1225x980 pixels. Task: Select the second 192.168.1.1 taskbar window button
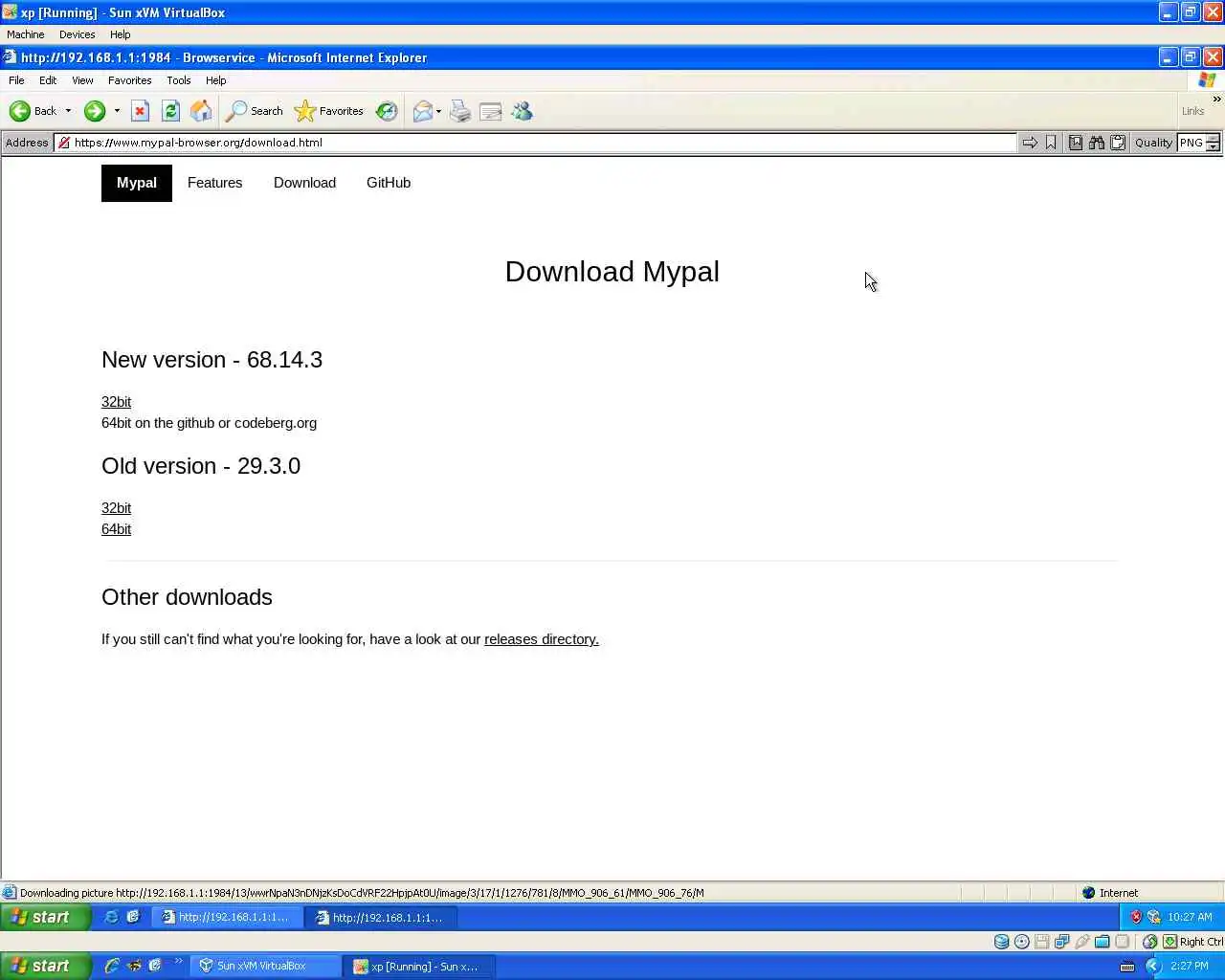click(381, 917)
